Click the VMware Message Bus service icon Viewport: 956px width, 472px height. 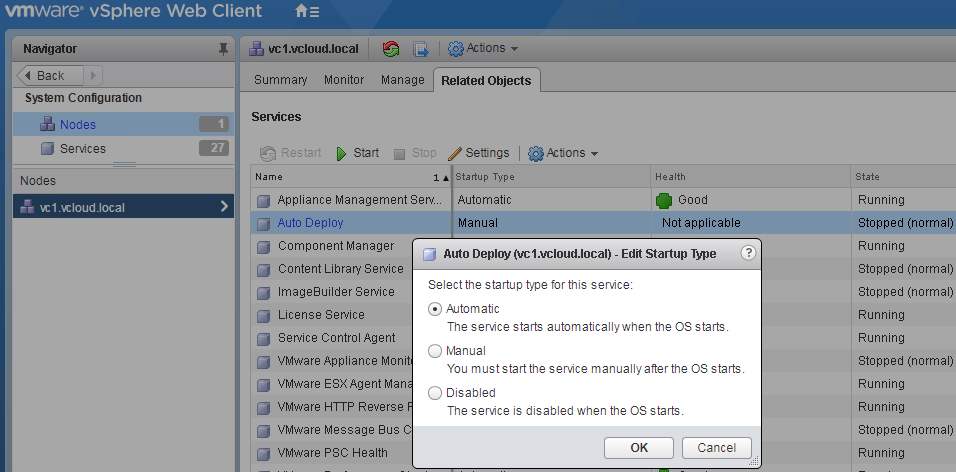[263, 431]
